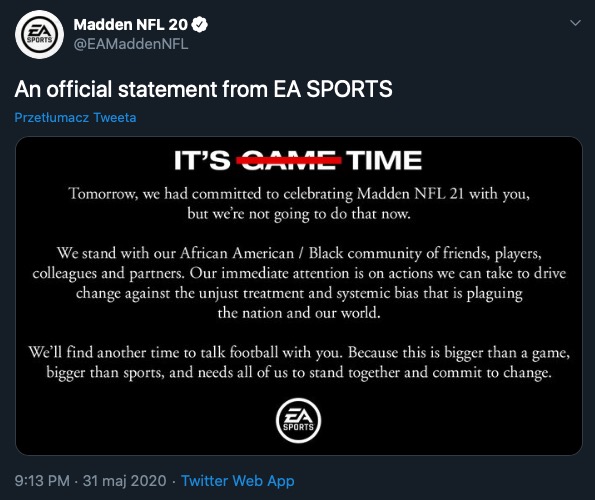The height and width of the screenshot is (500, 595).
Task: Expand the tweet options chevron menu
Action: (575, 23)
